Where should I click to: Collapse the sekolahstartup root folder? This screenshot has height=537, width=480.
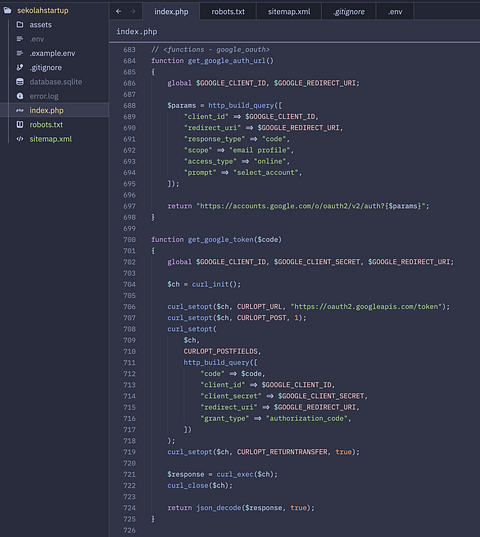(x=43, y=10)
